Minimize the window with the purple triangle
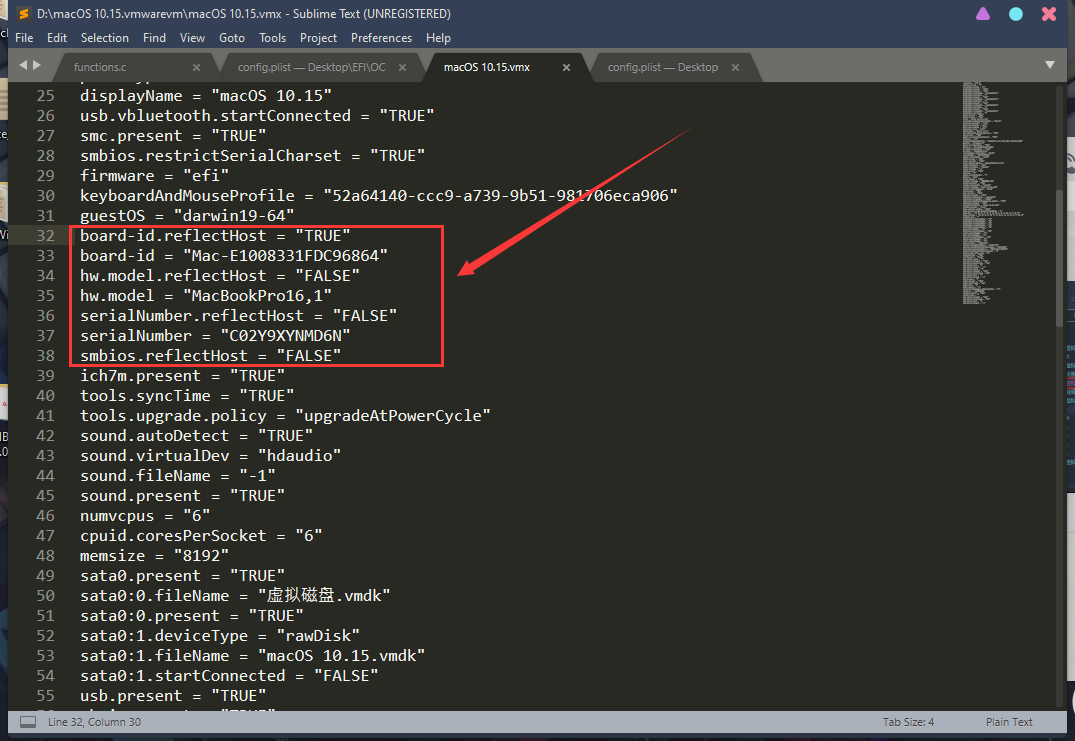Viewport: 1075px width, 741px height. coord(983,14)
